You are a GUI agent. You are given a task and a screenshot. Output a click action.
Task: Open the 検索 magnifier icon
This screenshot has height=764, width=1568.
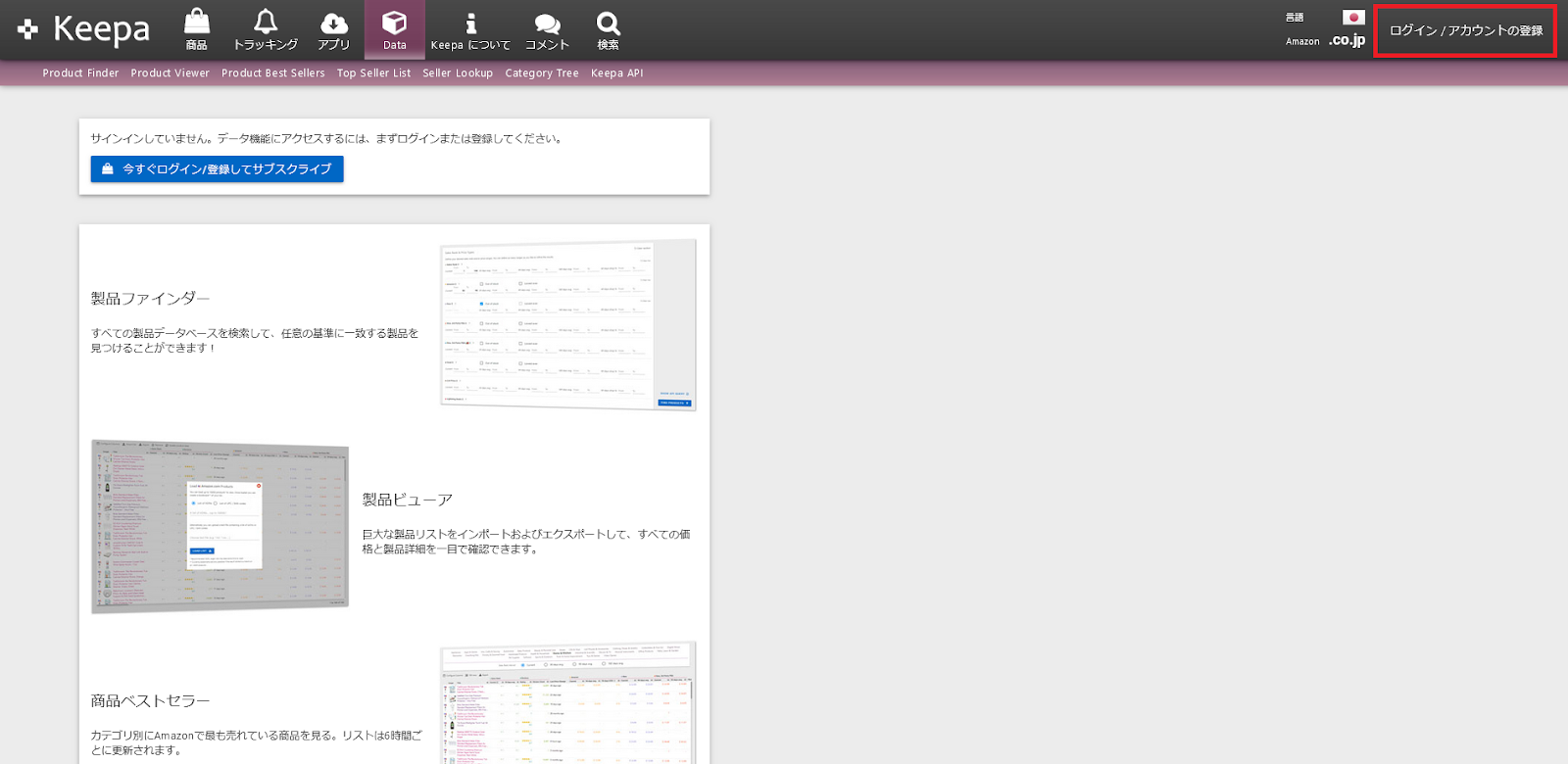click(608, 29)
